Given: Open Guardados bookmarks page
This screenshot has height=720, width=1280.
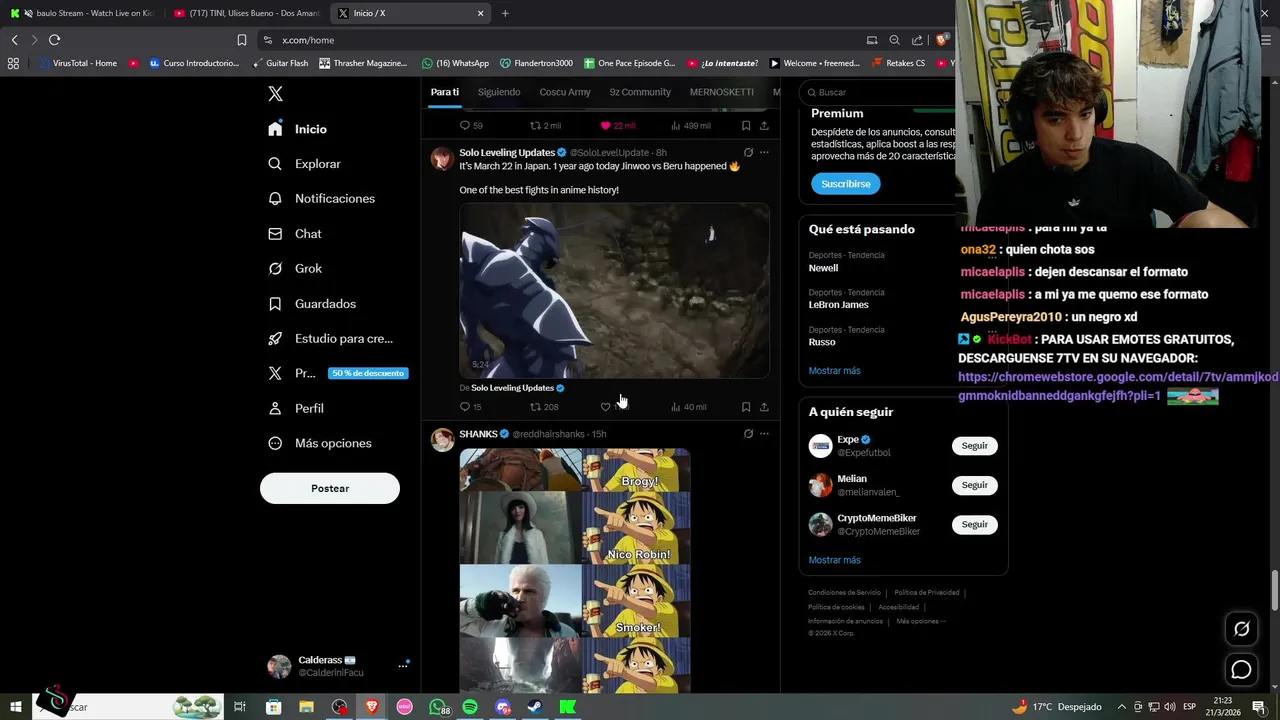Looking at the screenshot, I should click(312, 304).
